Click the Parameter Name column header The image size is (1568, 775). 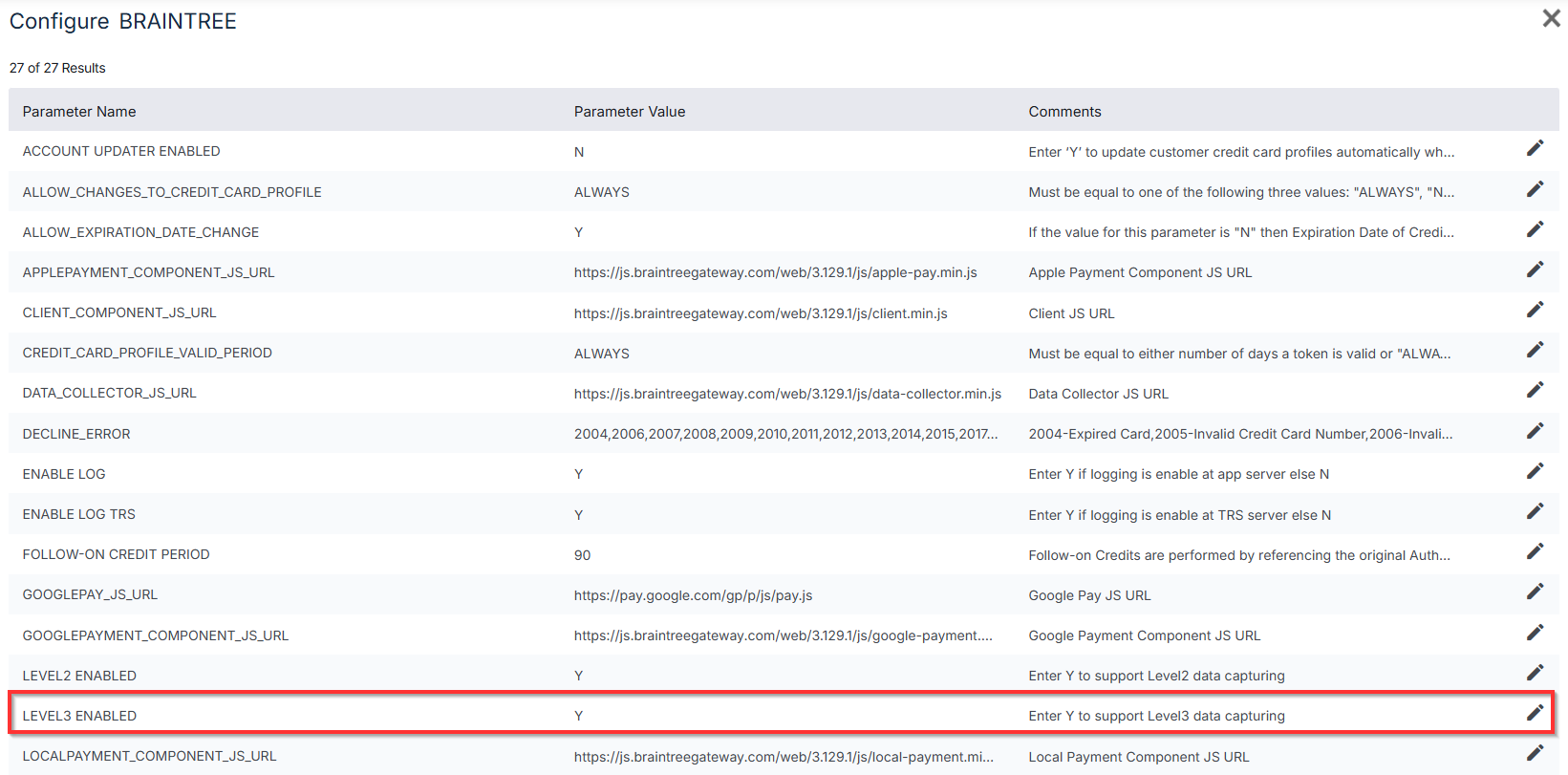(79, 112)
